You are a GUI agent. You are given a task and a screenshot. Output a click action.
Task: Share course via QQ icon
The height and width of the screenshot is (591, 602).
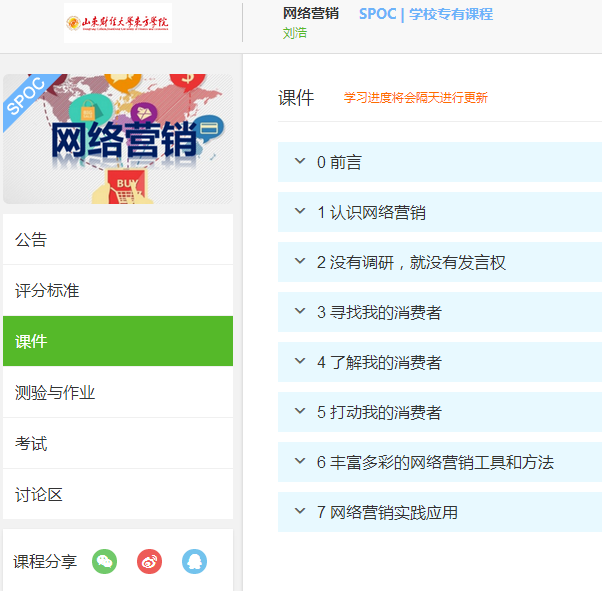pyautogui.click(x=194, y=562)
